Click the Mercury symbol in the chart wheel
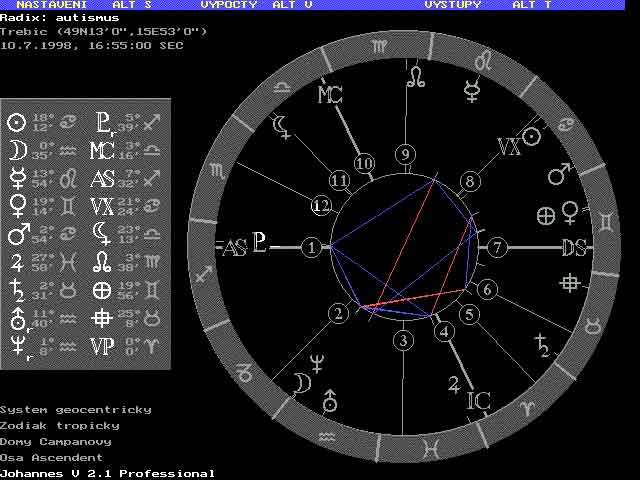 tap(470, 94)
